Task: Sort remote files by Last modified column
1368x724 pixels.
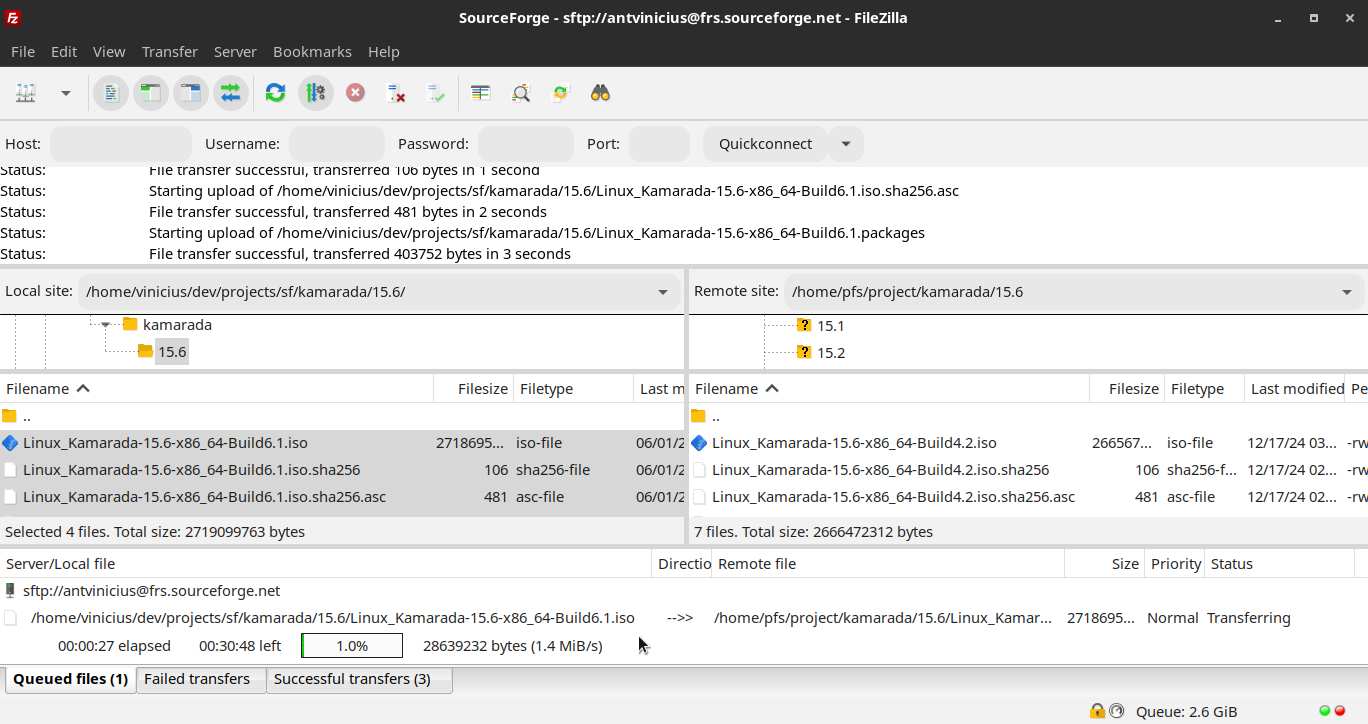Action: click(1296, 389)
